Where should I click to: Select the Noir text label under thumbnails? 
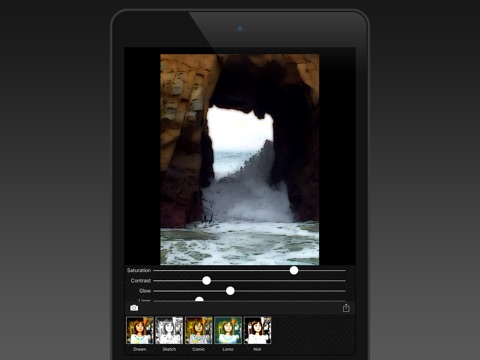coord(257,349)
